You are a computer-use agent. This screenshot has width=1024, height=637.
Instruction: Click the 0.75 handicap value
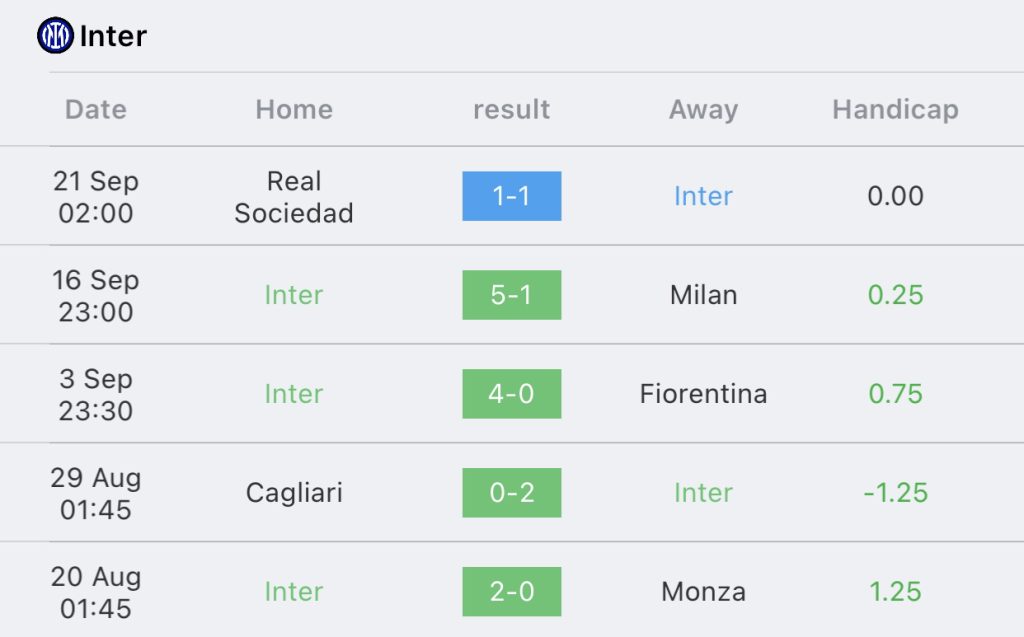pos(895,394)
